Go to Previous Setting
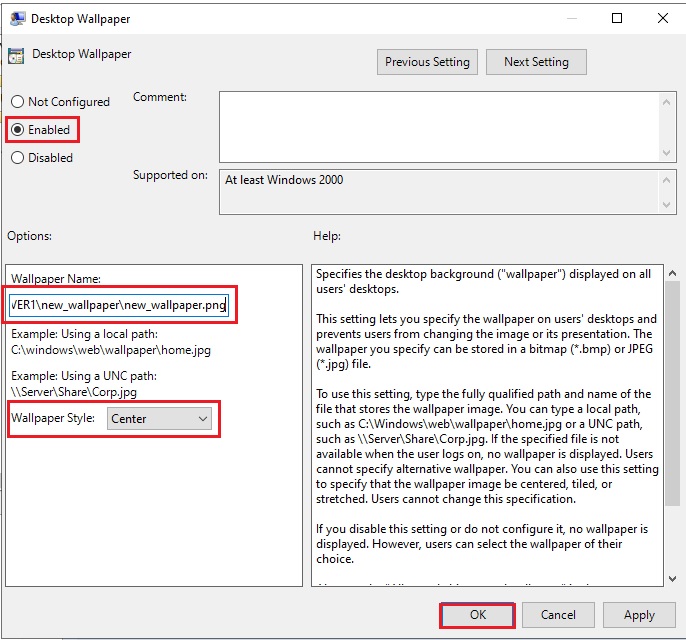This screenshot has height=640, width=686. point(427,62)
